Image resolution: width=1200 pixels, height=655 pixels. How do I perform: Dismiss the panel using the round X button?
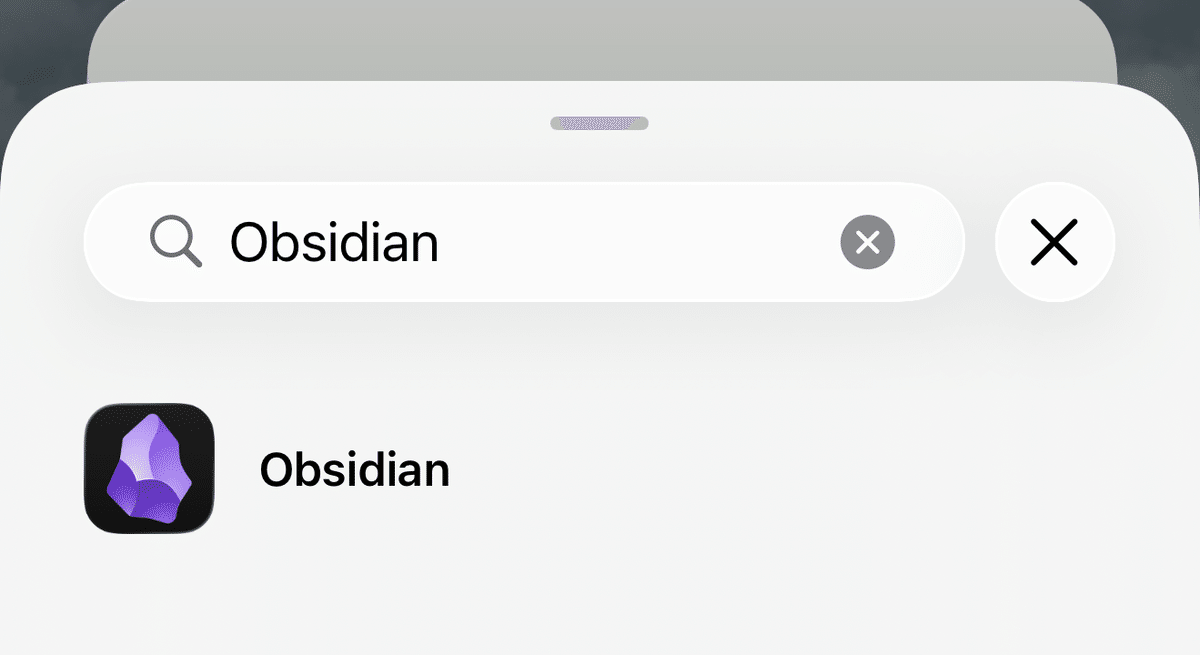[x=1054, y=242]
